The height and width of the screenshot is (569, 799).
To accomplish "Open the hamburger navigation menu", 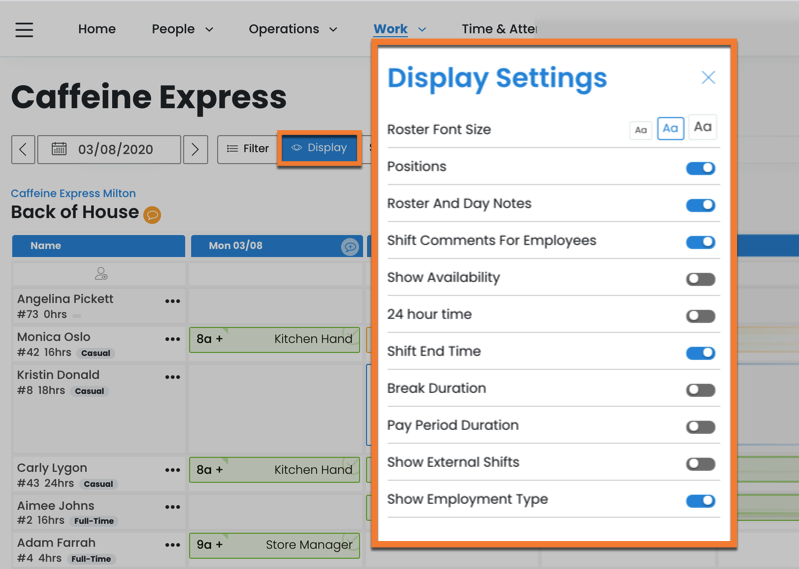I will pyautogui.click(x=24, y=30).
